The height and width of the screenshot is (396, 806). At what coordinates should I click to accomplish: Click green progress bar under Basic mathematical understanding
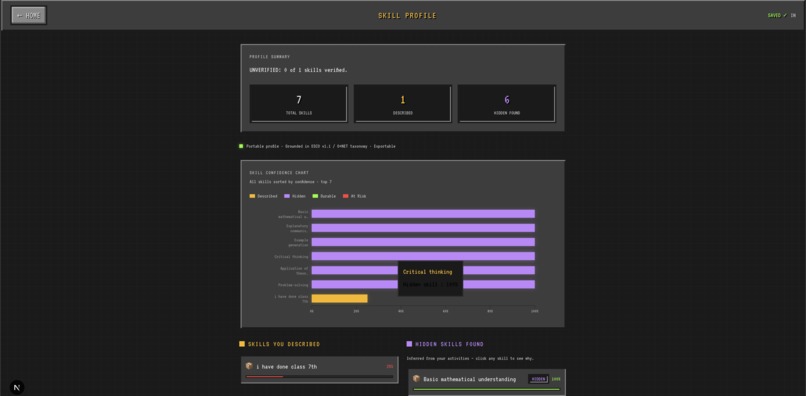click(x=487, y=389)
